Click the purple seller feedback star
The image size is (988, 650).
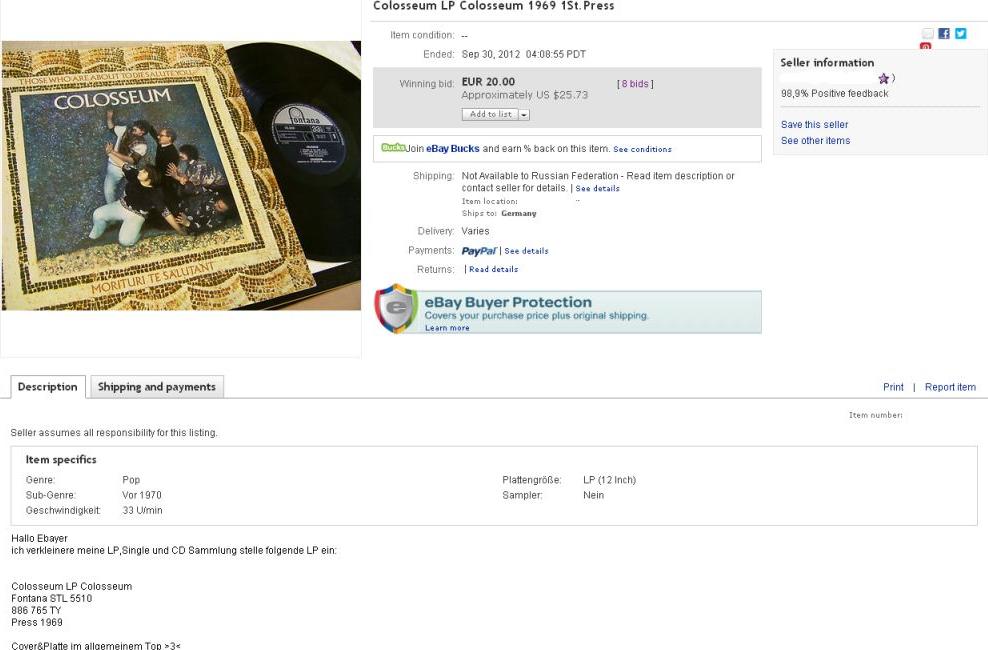point(883,79)
